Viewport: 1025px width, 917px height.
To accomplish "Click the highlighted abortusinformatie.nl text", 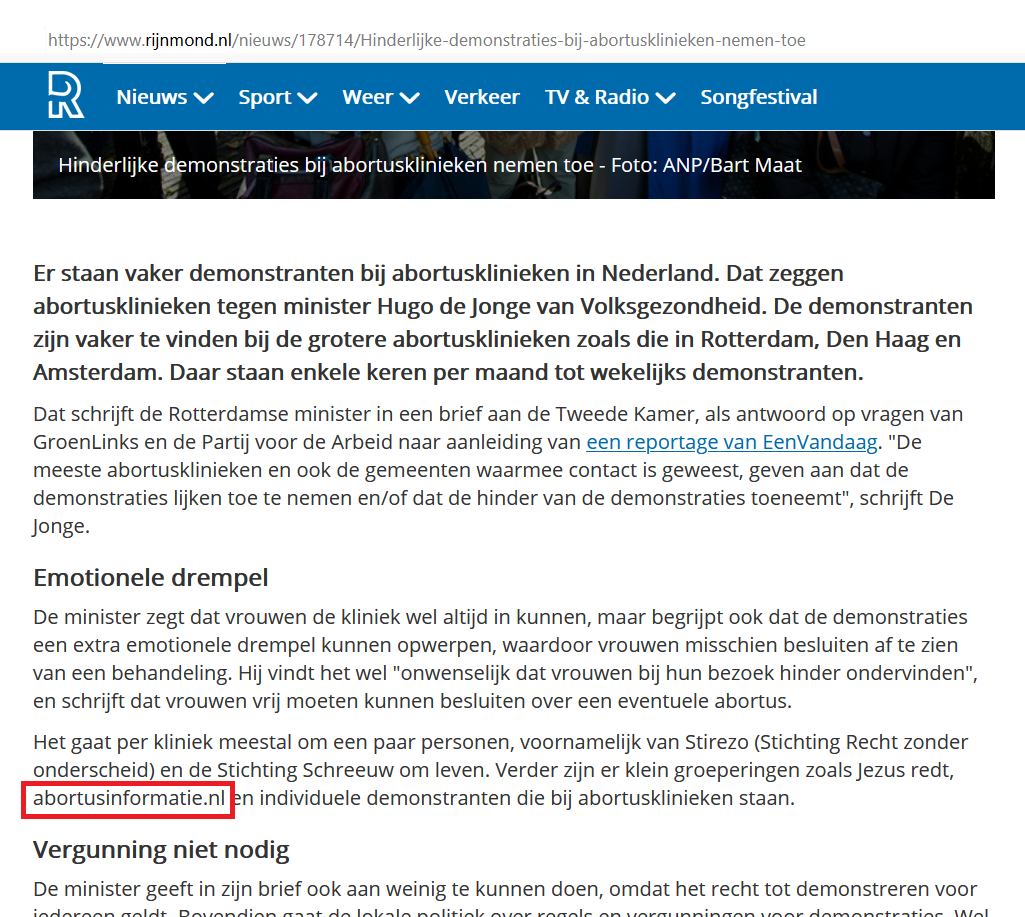I will (128, 798).
